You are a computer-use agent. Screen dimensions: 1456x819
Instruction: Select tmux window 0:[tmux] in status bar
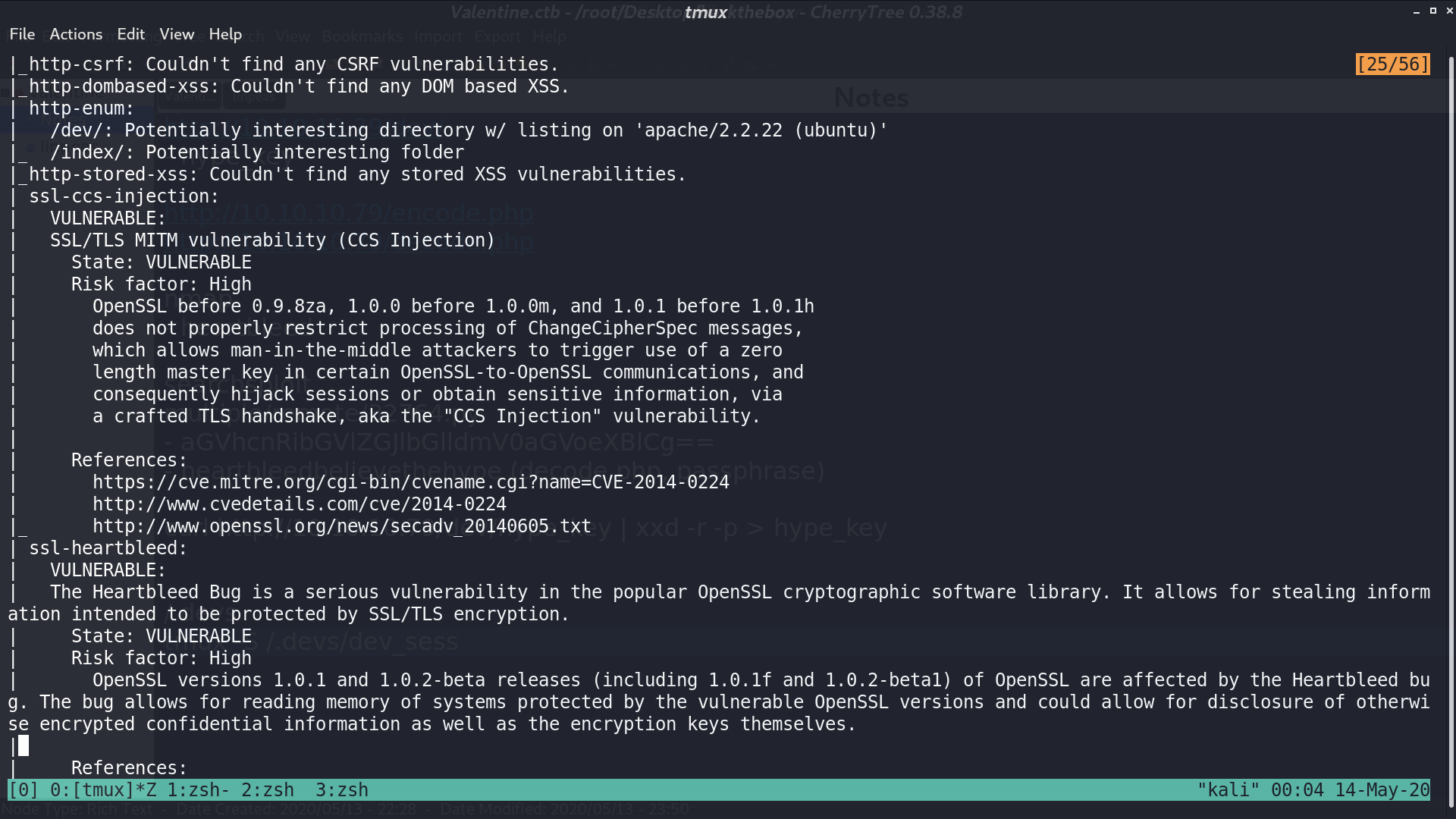click(103, 790)
